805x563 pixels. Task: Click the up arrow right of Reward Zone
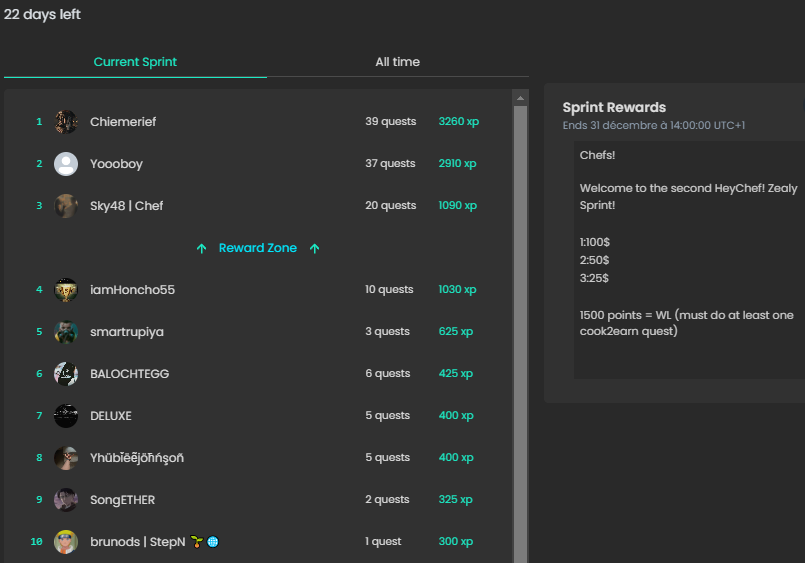pyautogui.click(x=315, y=248)
